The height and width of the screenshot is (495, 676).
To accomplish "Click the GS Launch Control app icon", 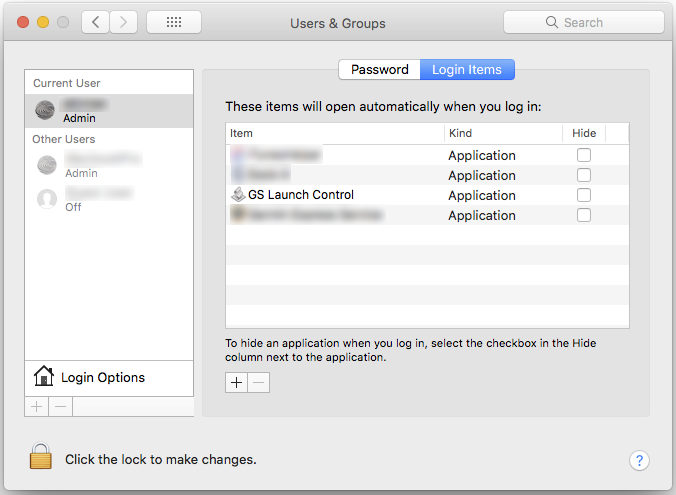I will (238, 195).
